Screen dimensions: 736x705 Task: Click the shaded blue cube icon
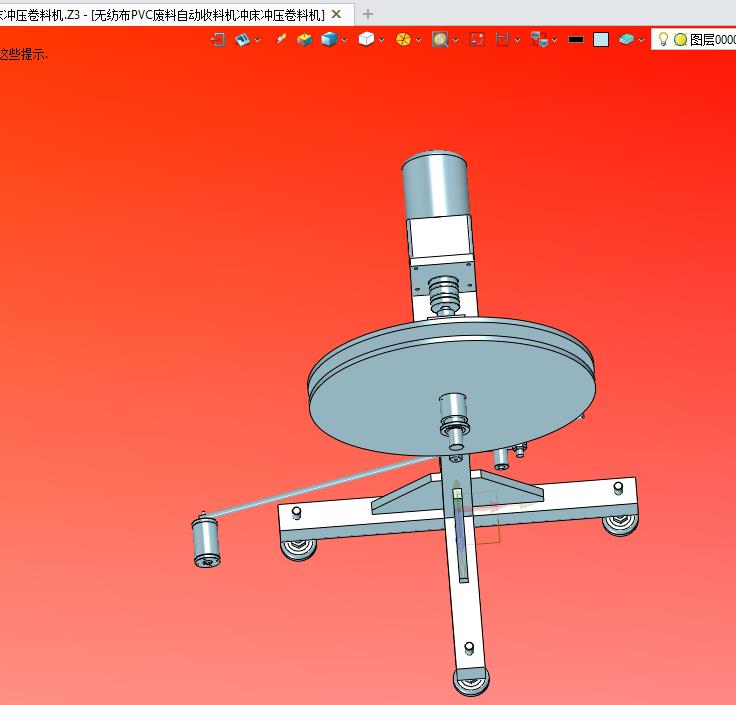tap(330, 39)
